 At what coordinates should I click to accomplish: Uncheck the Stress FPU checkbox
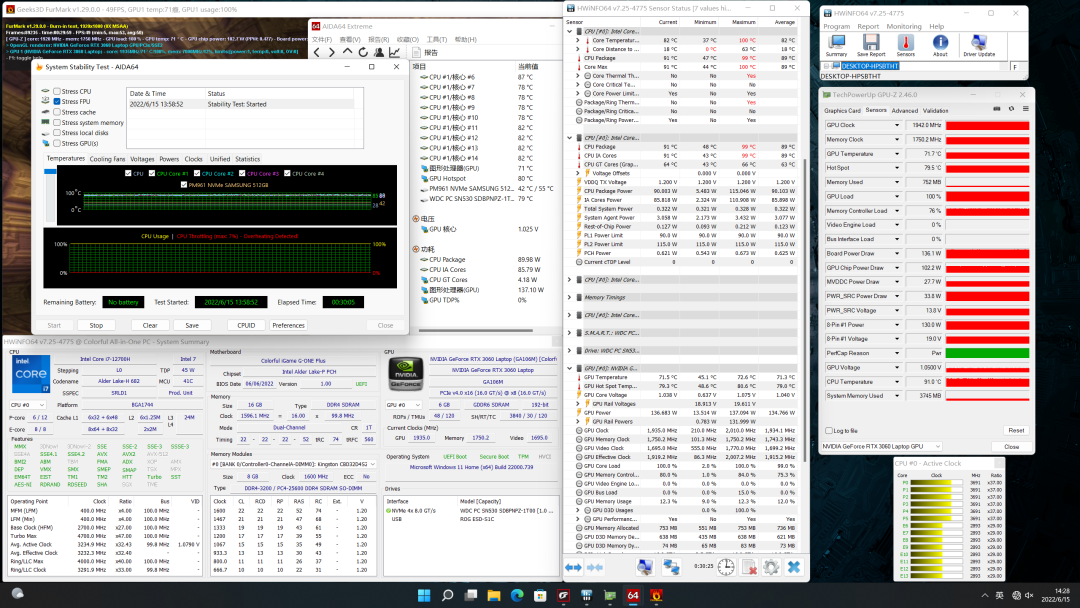point(57,101)
